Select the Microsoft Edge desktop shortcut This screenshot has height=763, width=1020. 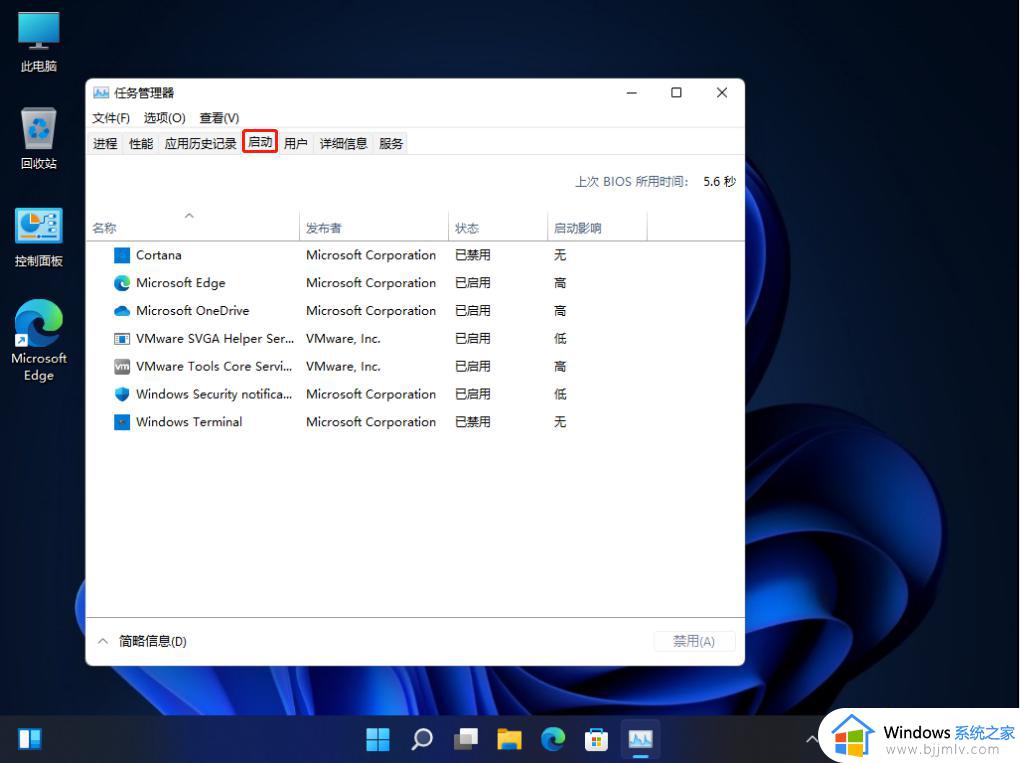[x=38, y=340]
